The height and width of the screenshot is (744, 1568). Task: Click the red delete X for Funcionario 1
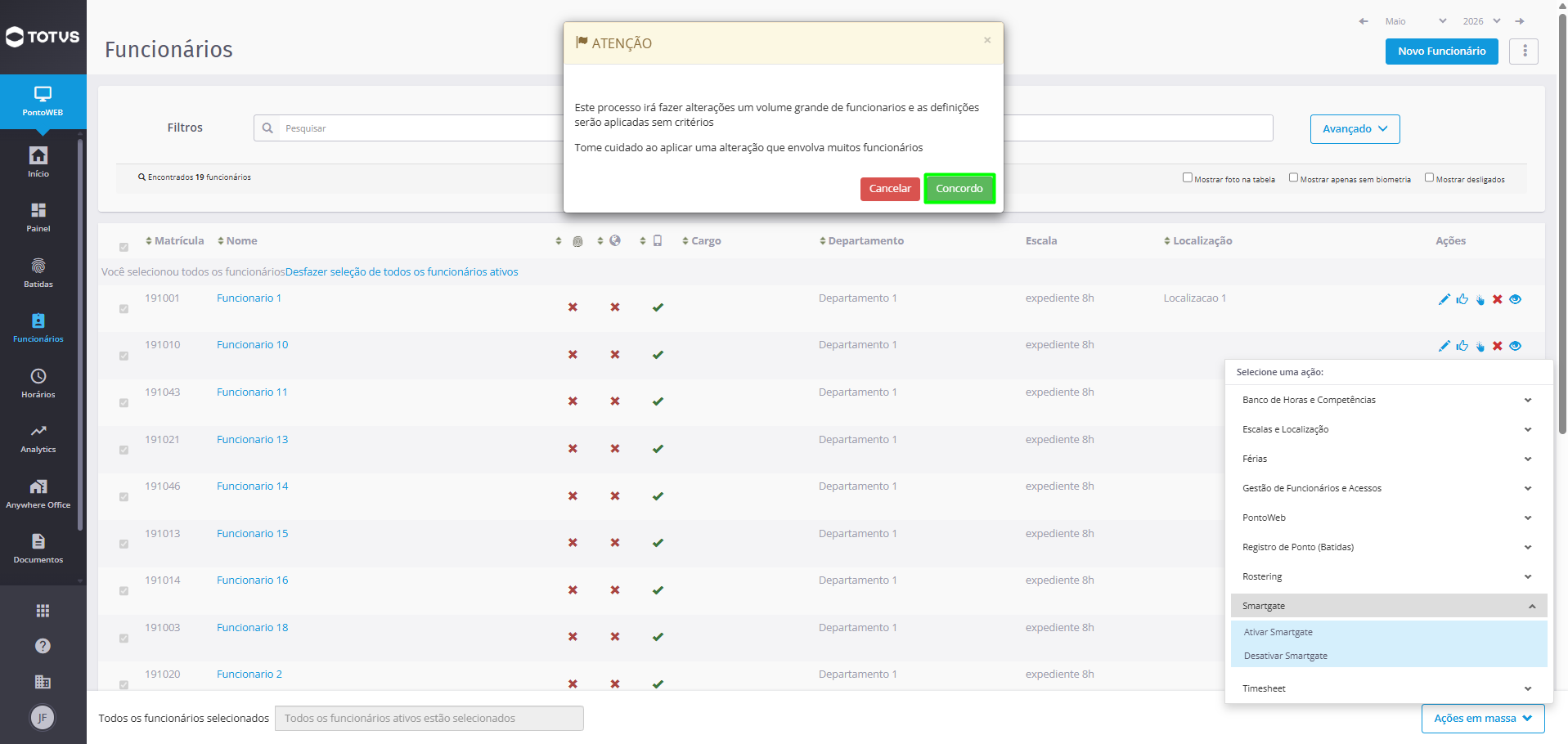[x=1497, y=299]
